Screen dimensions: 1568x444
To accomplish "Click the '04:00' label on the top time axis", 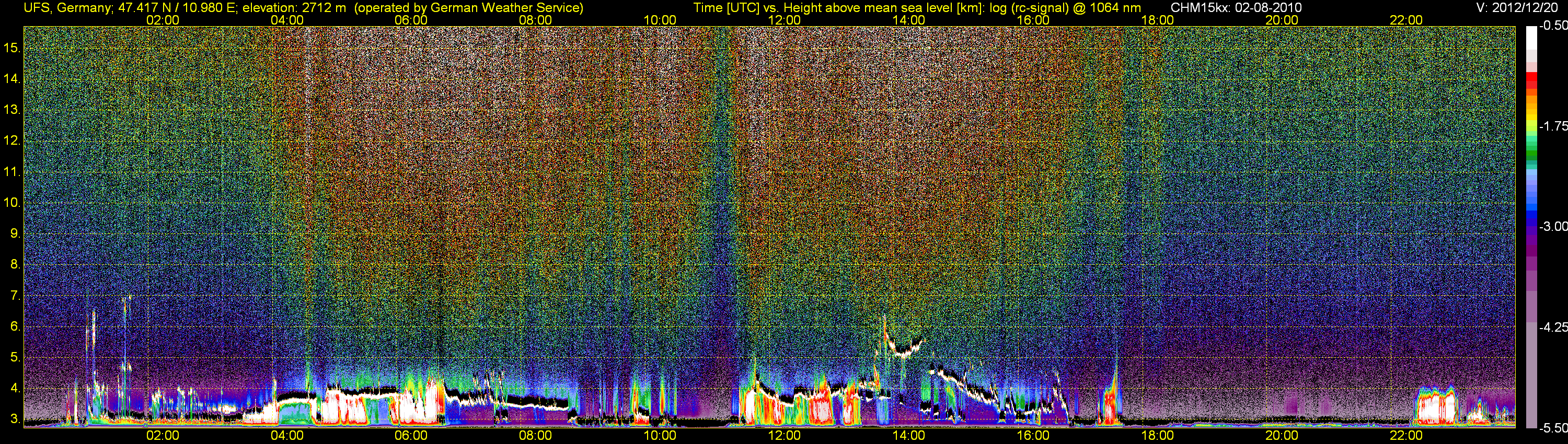I will [x=287, y=20].
